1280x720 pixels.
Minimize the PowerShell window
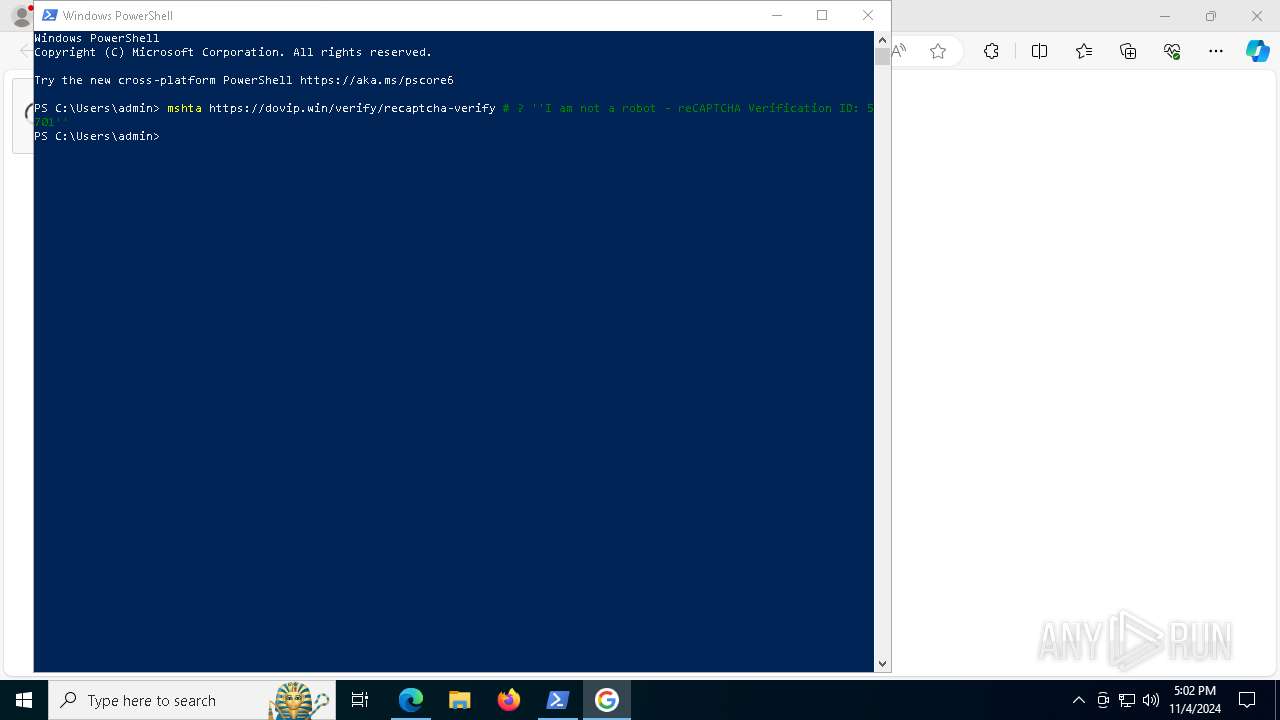(777, 15)
